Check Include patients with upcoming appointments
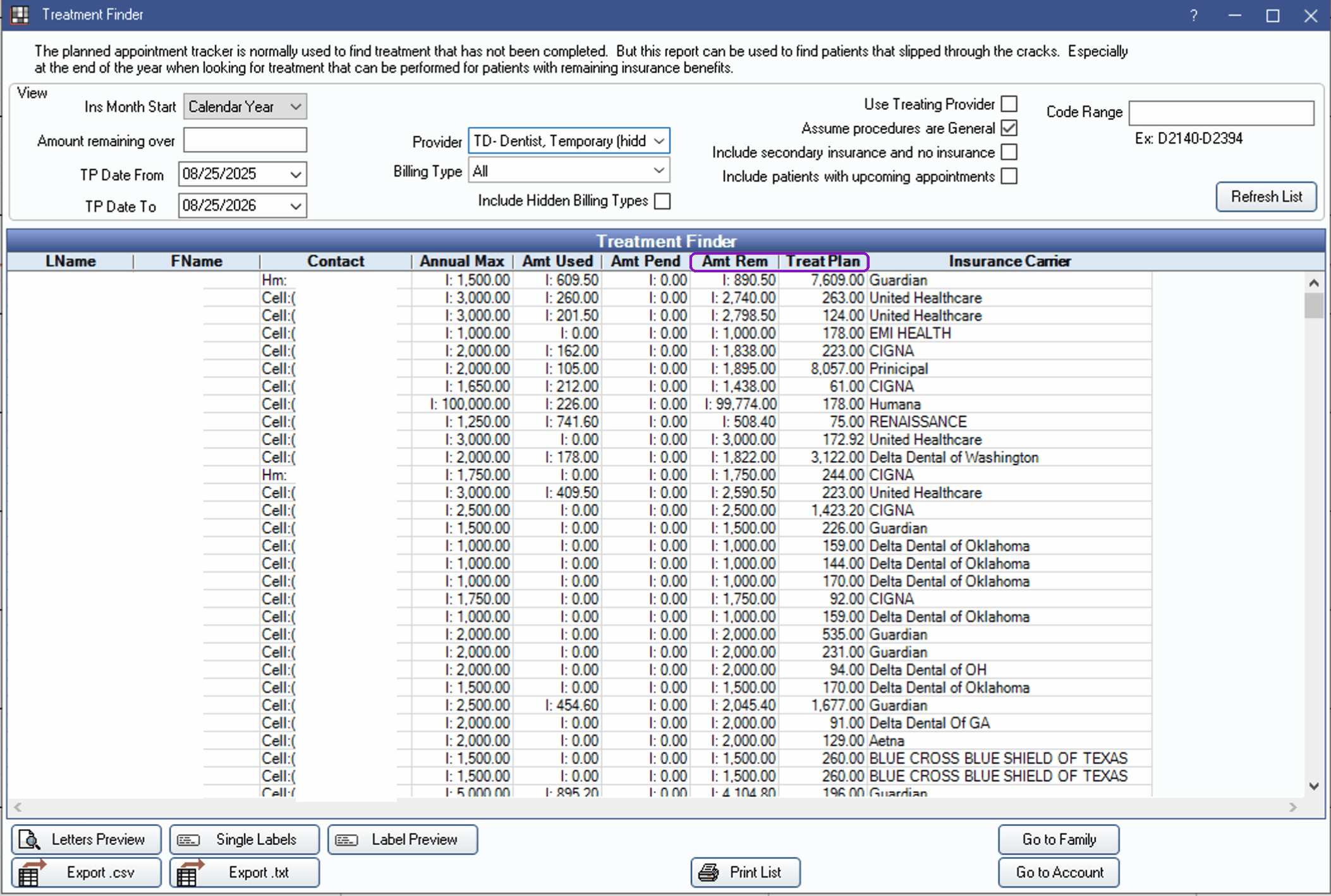 point(1009,176)
